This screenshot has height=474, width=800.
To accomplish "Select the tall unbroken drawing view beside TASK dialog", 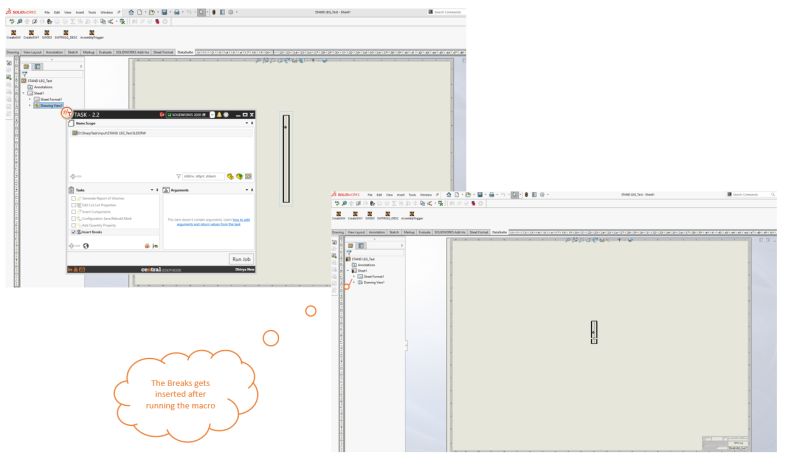I will pyautogui.click(x=286, y=159).
